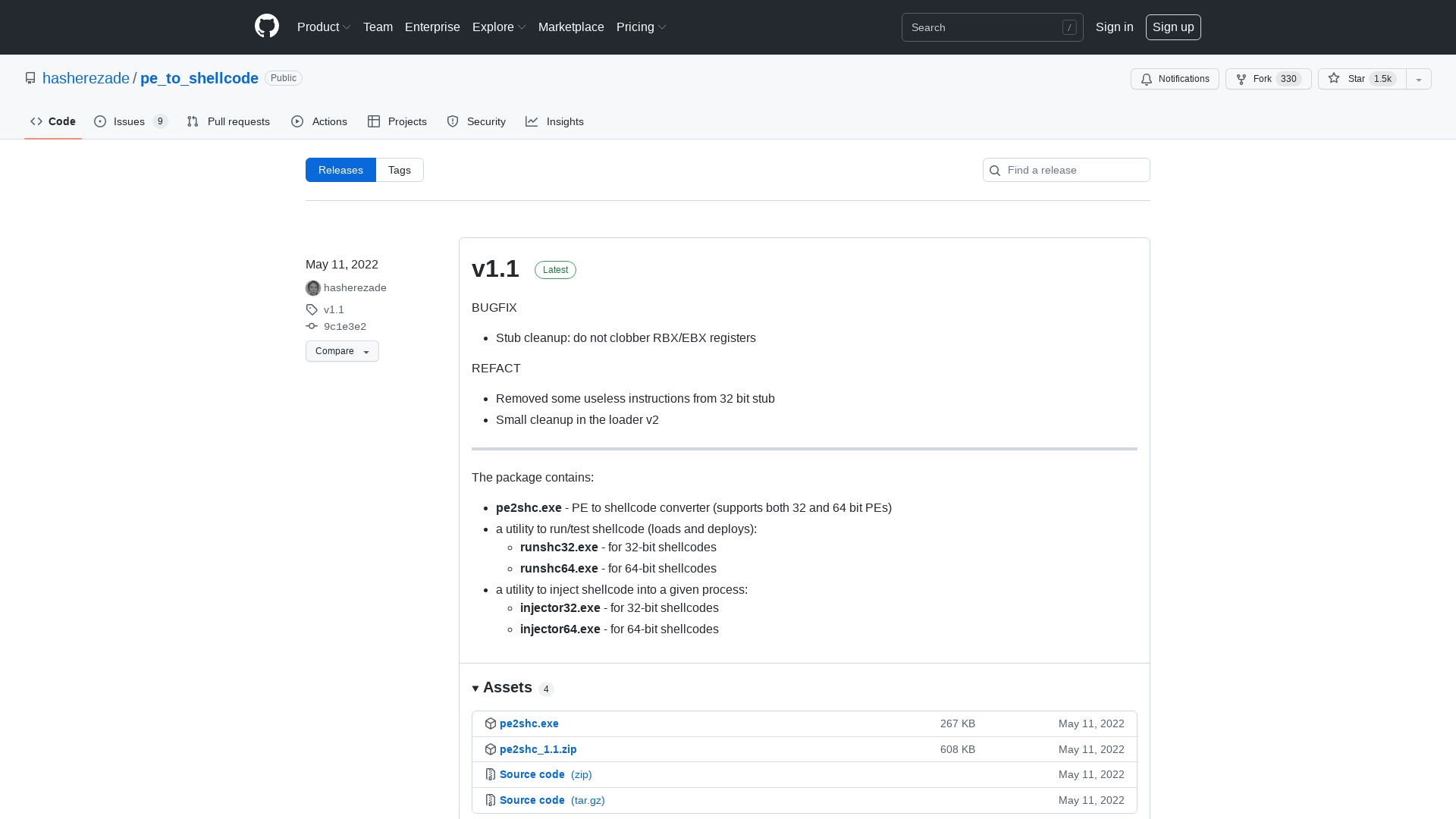The image size is (1456, 819).
Task: Click the Sign up button
Action: (1173, 27)
